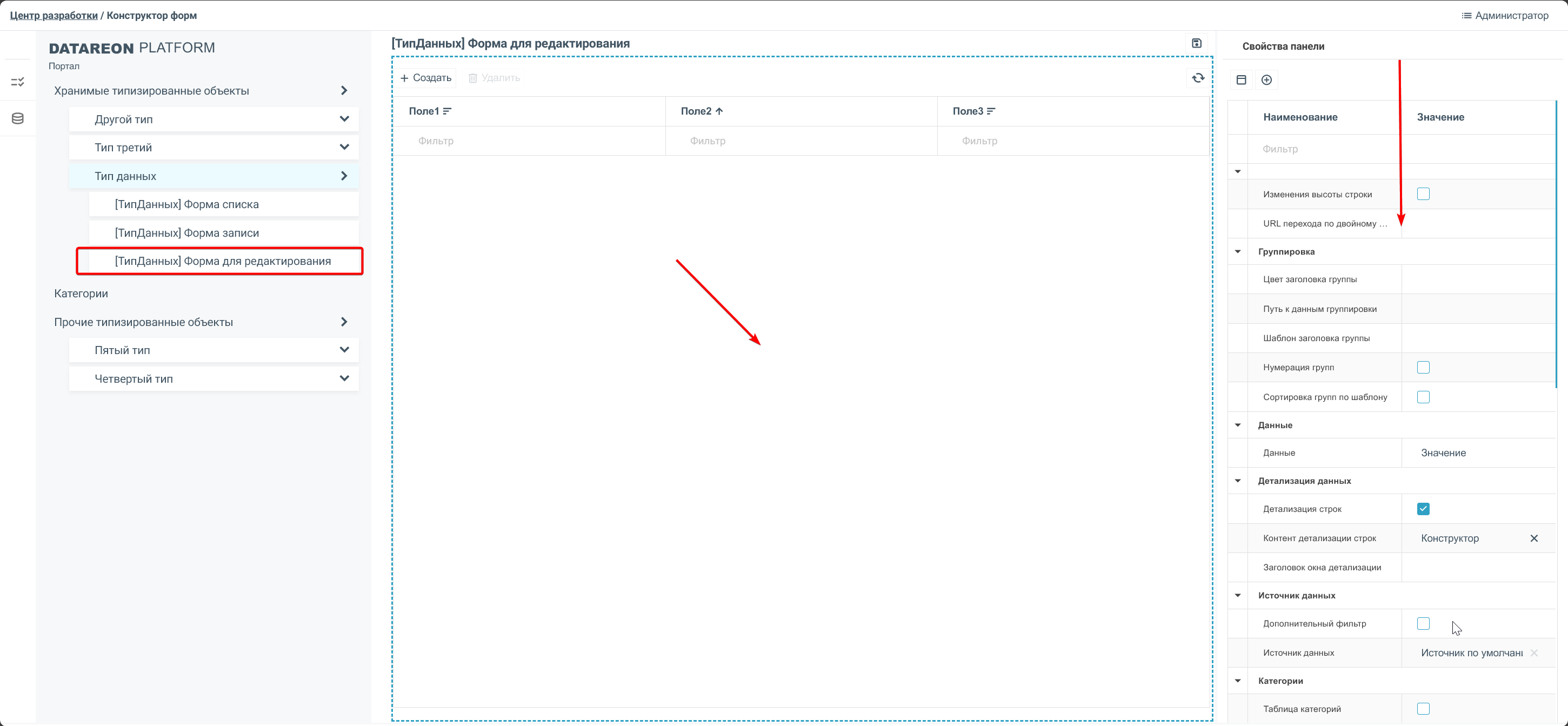
Task: Expand the Другой тип tree node
Action: 344,119
